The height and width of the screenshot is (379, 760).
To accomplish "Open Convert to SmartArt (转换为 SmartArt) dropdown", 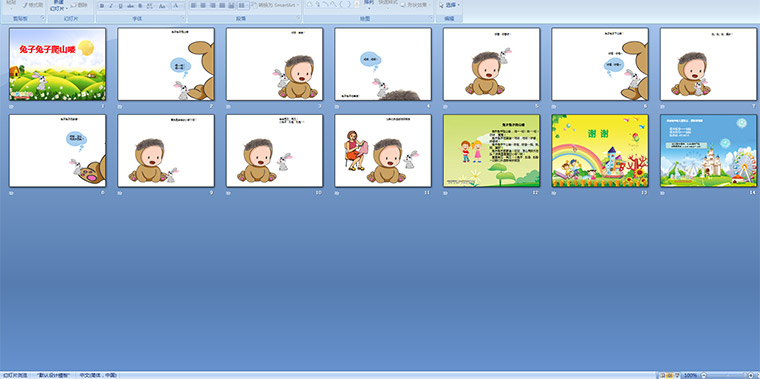I will pyautogui.click(x=275, y=5).
